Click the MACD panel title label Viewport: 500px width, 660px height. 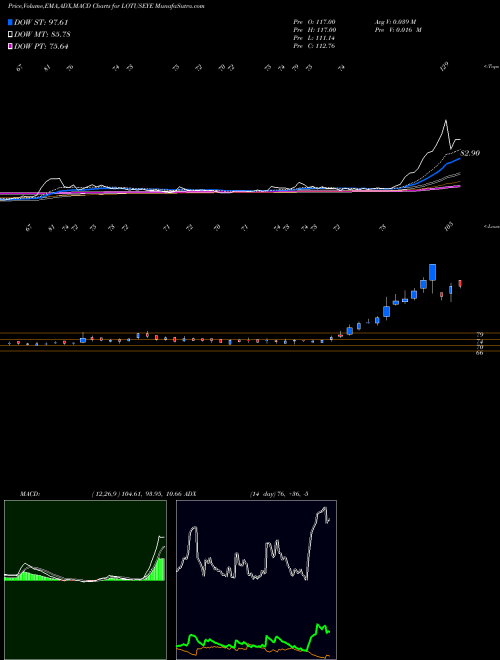click(x=29, y=493)
